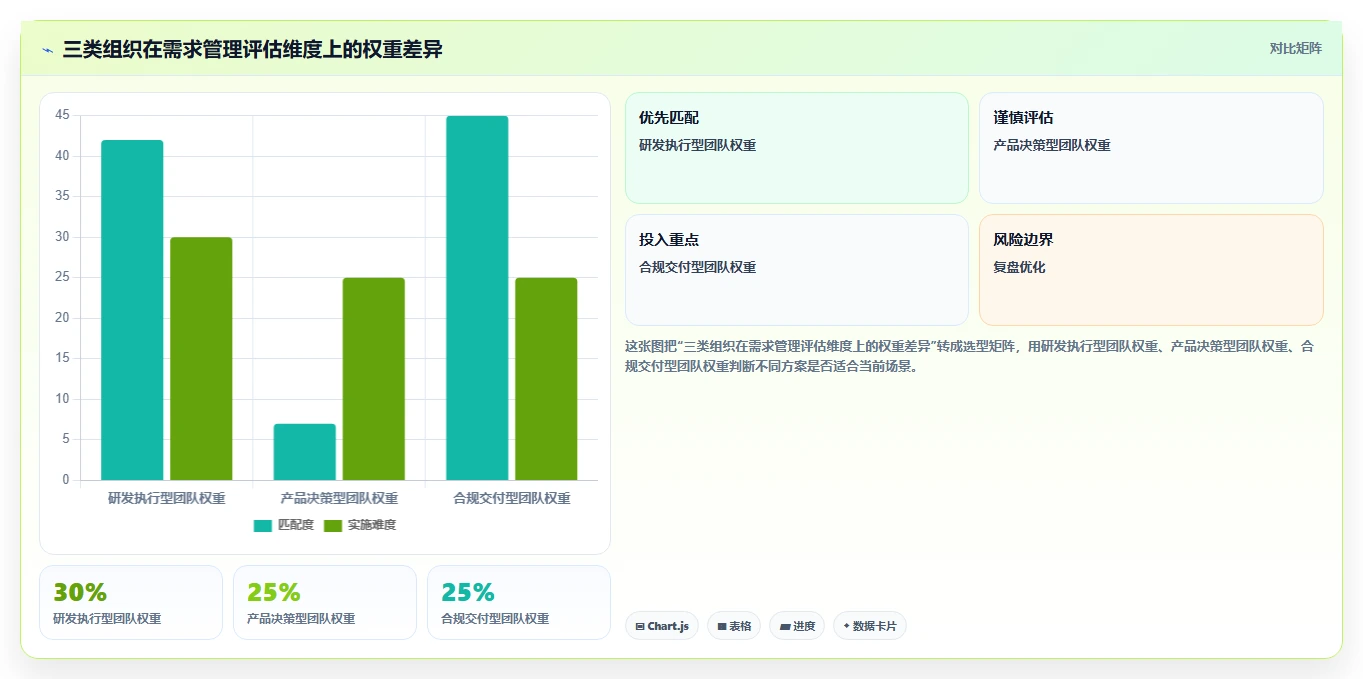Select the 投入重点 card
1363x679 pixels.
[x=797, y=270]
